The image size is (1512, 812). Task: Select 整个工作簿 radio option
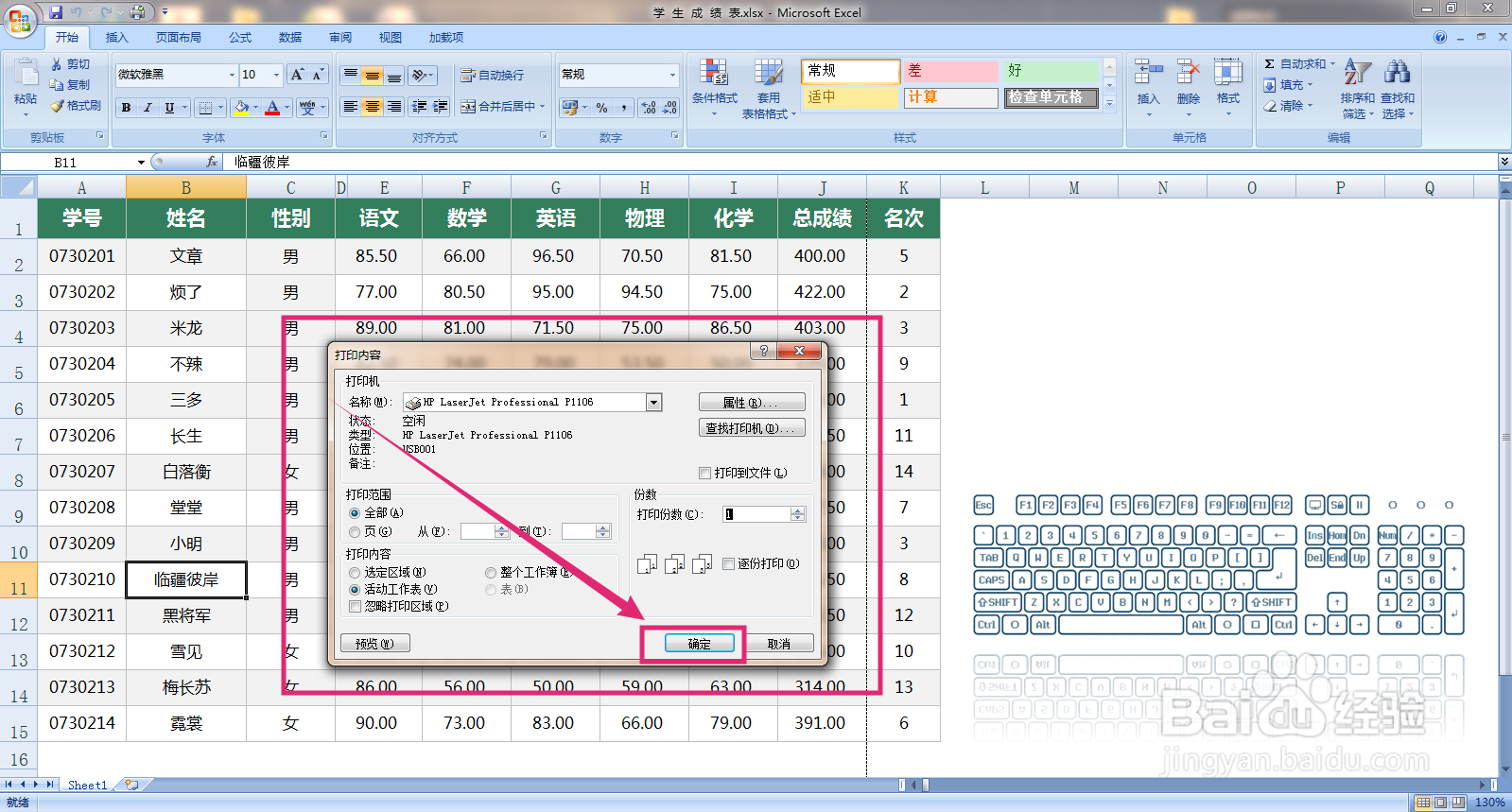pyautogui.click(x=491, y=572)
